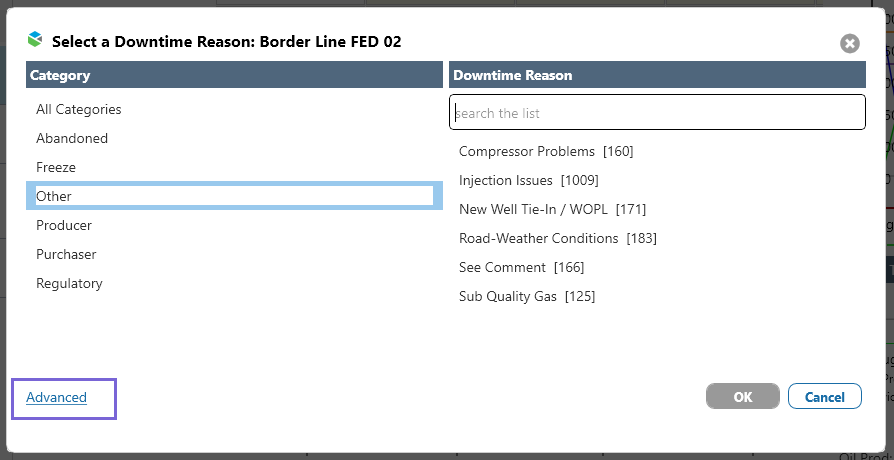
Task: Click the app logo icon in dialog title
Action: tap(35, 40)
